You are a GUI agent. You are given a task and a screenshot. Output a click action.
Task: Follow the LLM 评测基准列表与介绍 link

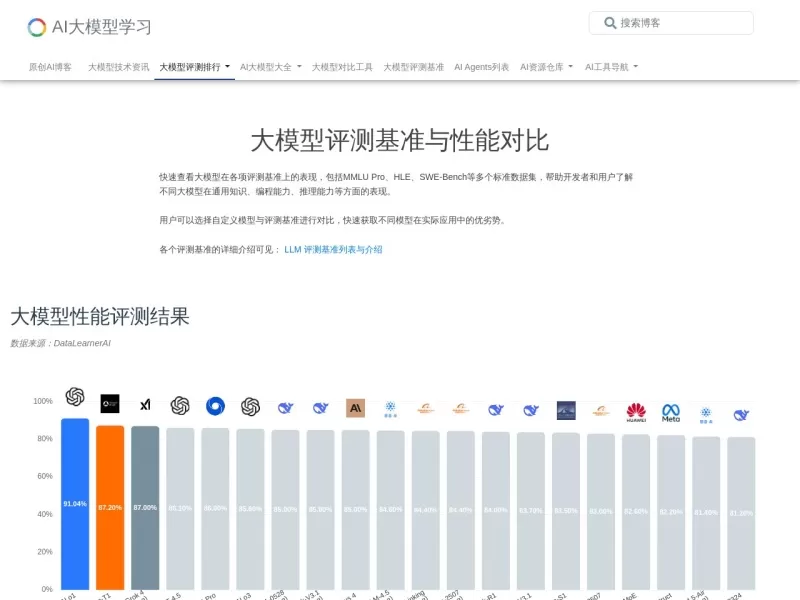pos(331,250)
